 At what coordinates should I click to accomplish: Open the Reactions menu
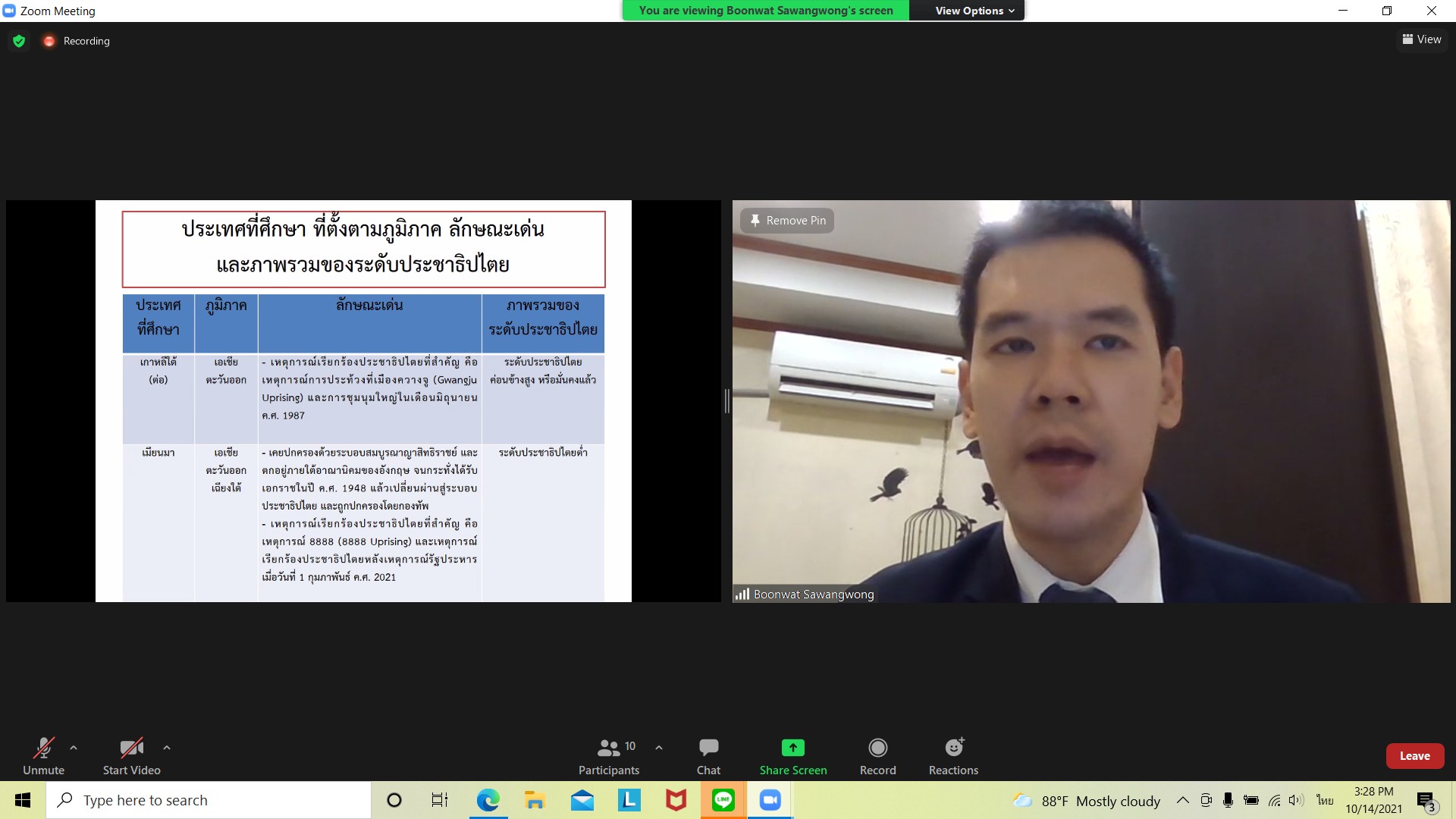pyautogui.click(x=953, y=755)
